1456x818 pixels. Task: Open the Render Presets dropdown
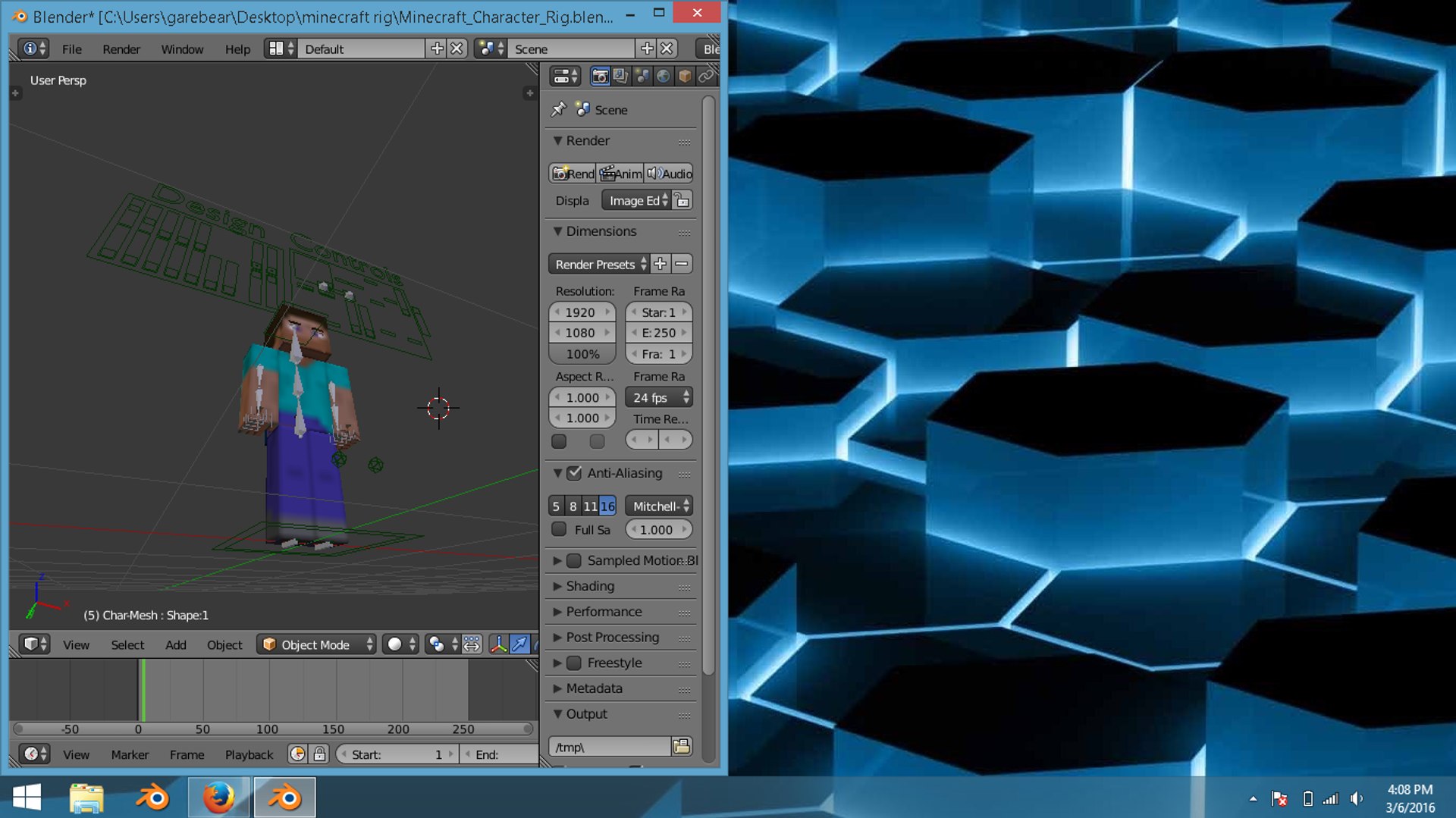click(x=599, y=264)
